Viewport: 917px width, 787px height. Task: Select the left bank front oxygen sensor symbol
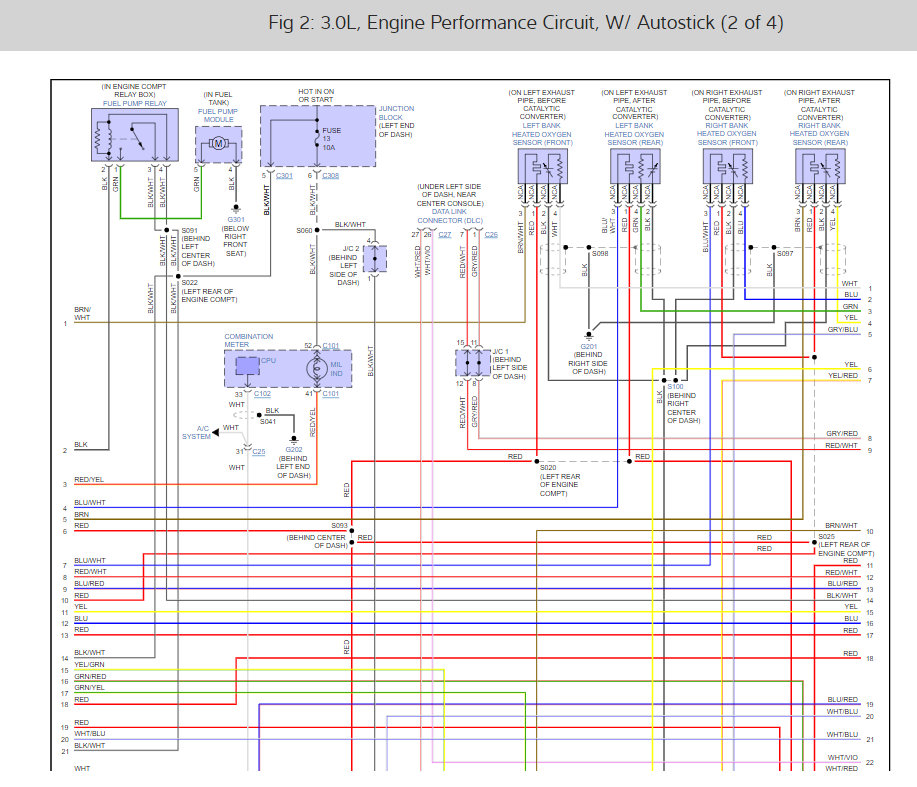(543, 166)
